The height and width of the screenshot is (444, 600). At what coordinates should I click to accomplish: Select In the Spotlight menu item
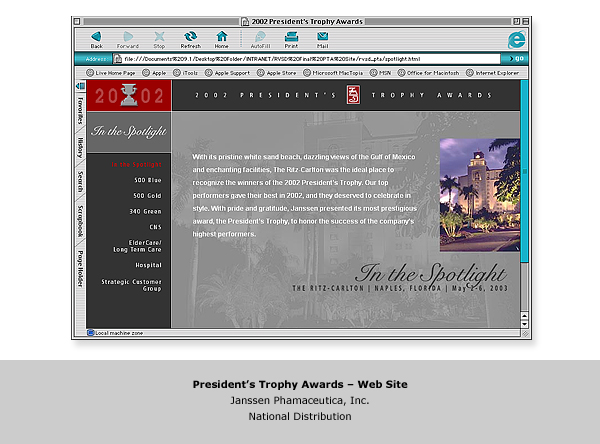point(137,165)
